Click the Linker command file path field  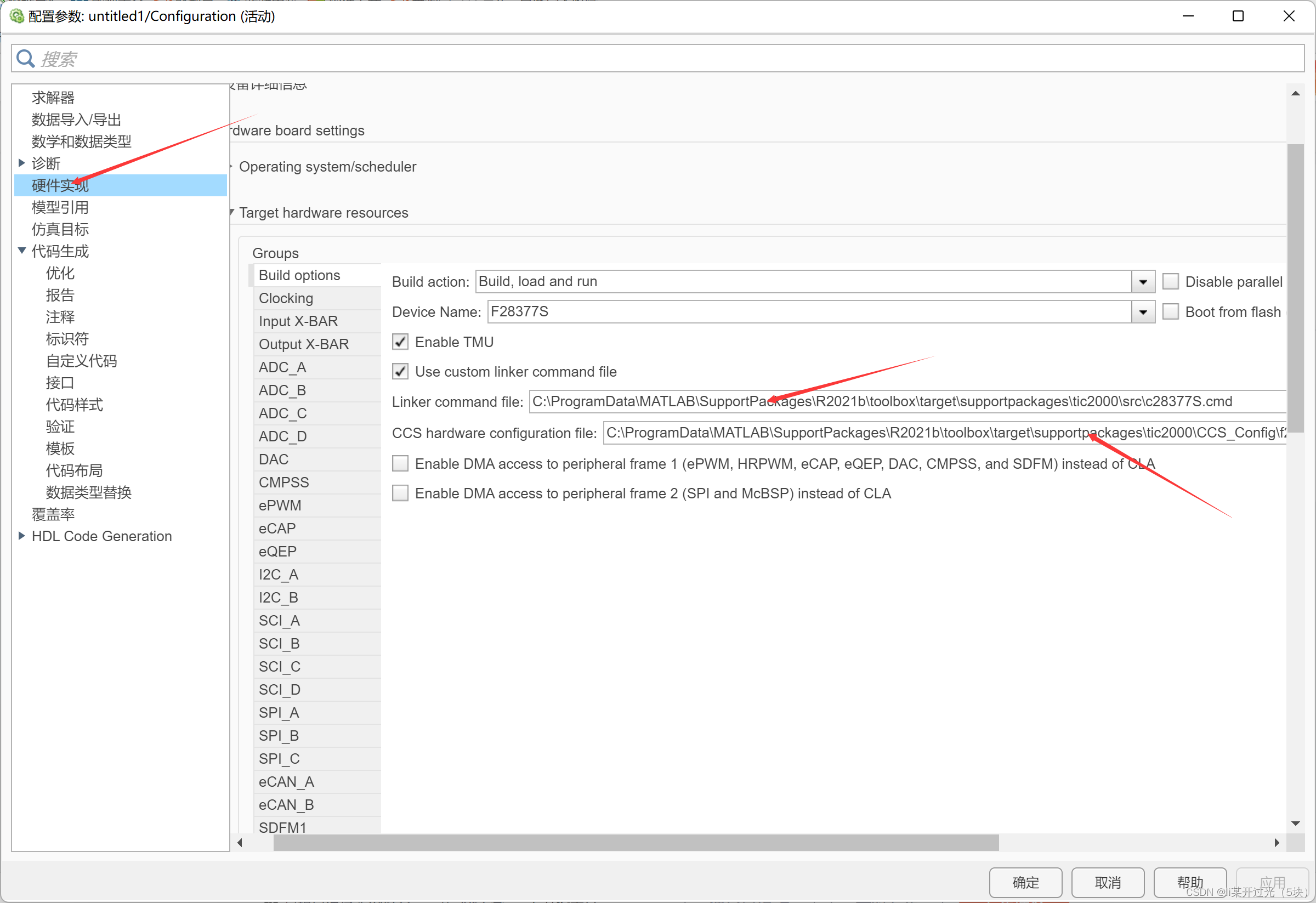point(906,401)
